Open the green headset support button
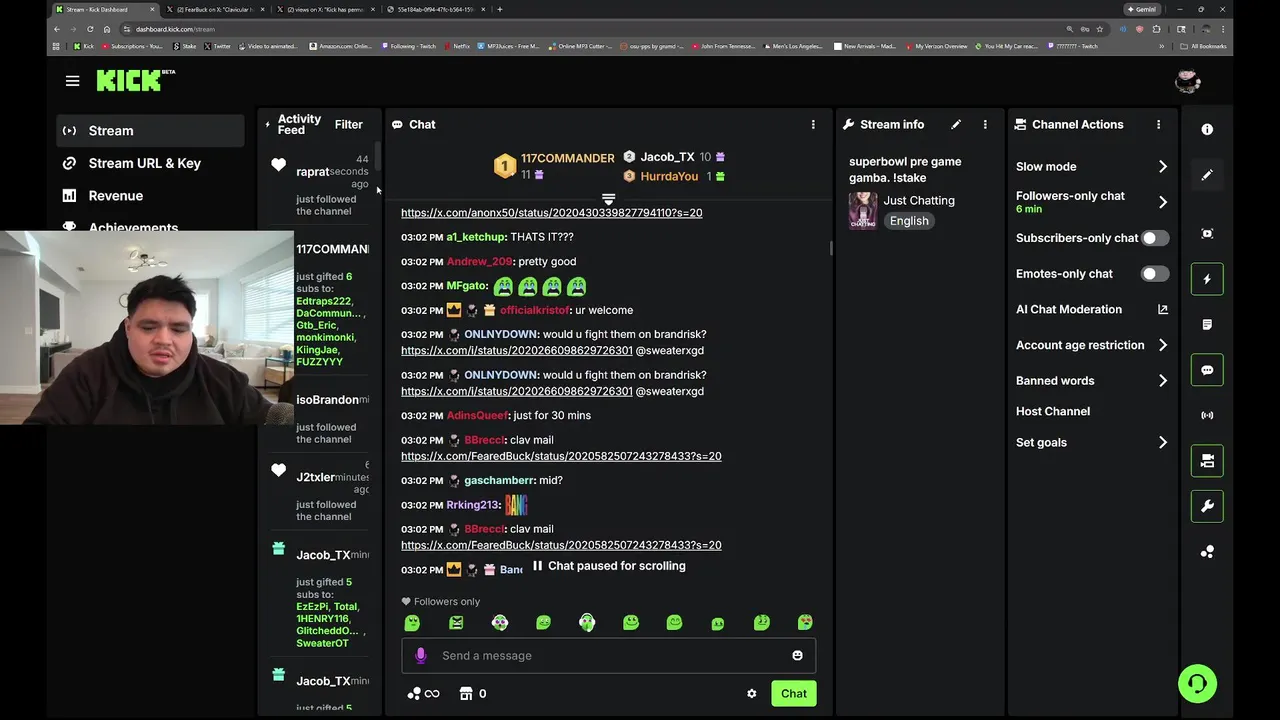1280x720 pixels. coord(1197,684)
